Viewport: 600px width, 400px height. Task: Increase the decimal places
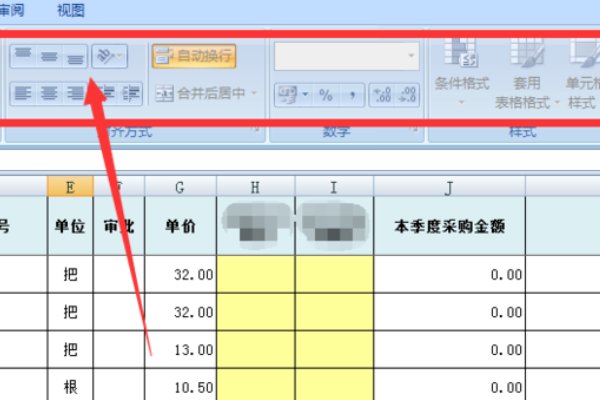pos(382,95)
